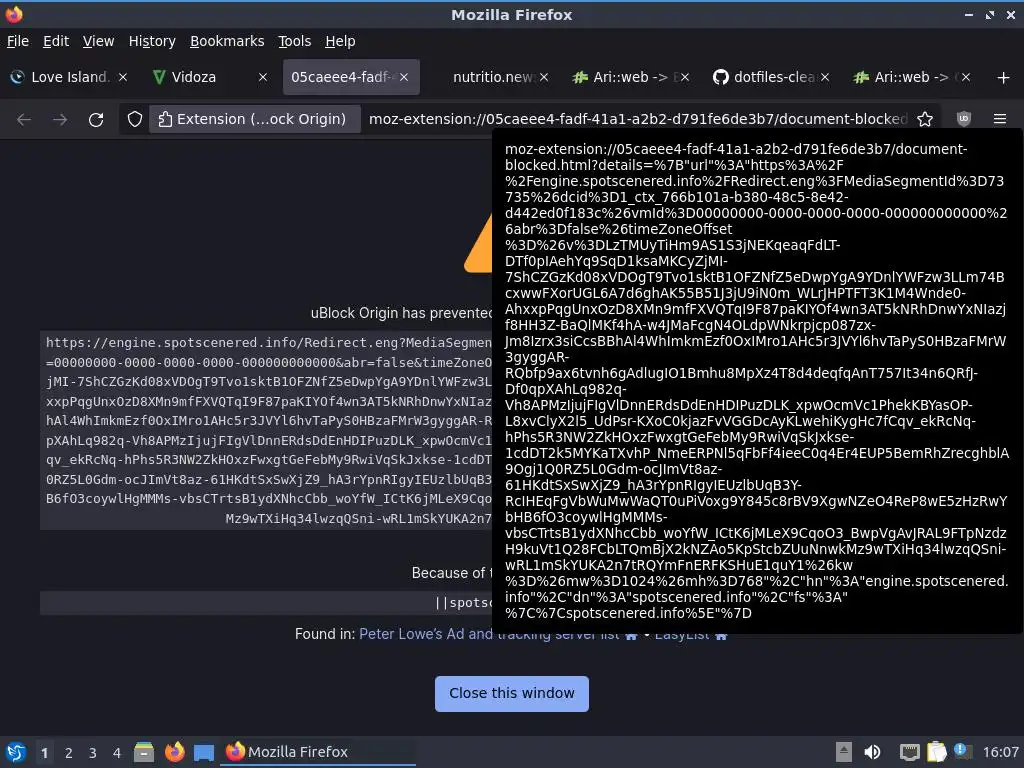The width and height of the screenshot is (1024, 768).
Task: Open a new tab with plus icon
Action: pos(1004,78)
